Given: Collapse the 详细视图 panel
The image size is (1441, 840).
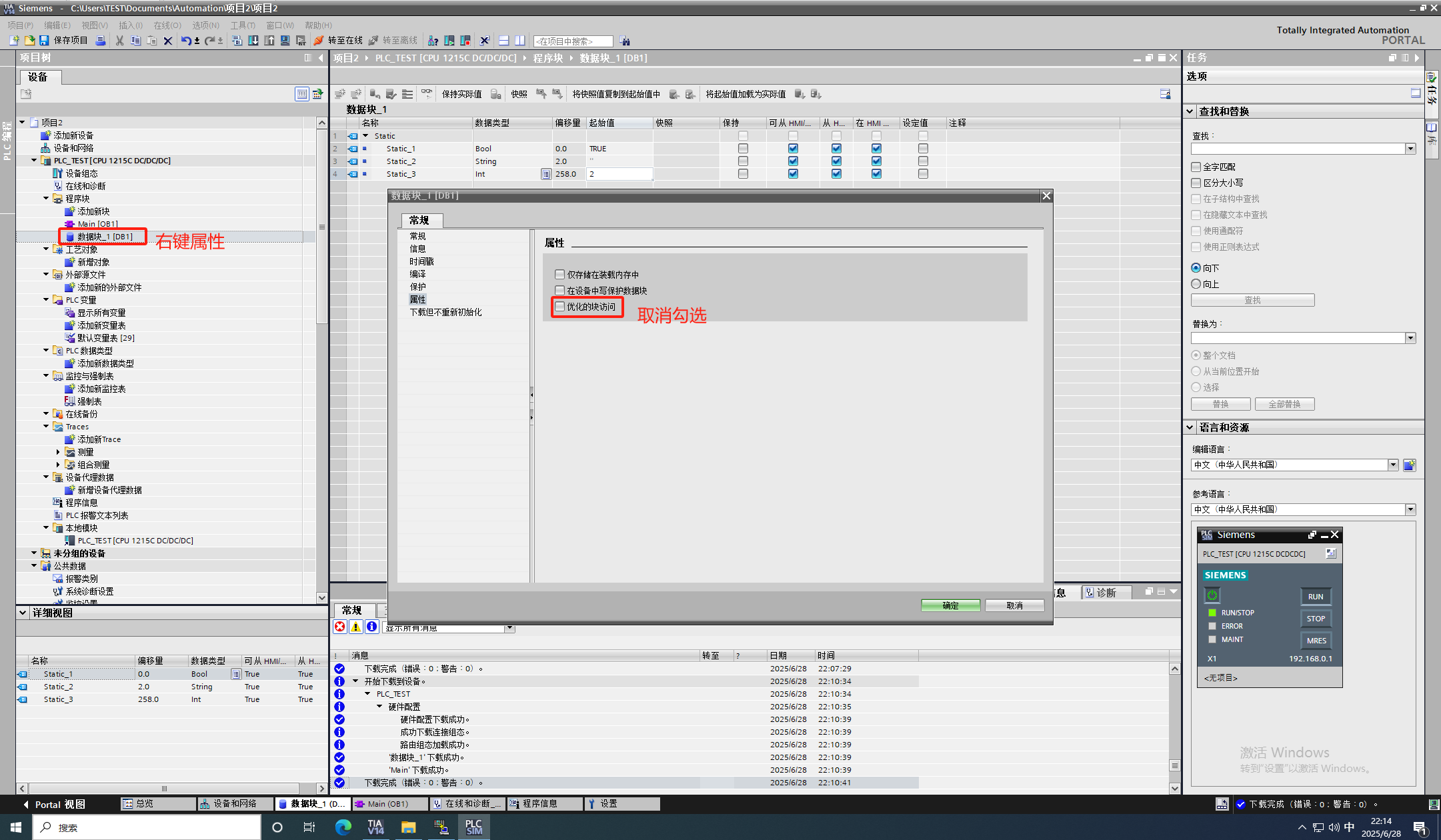Looking at the screenshot, I should click(x=23, y=613).
